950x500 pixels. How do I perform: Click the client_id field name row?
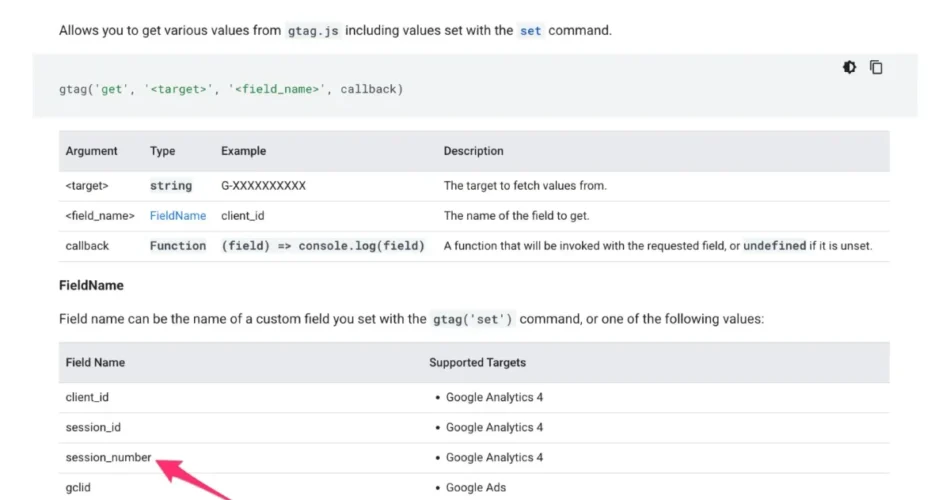pyautogui.click(x=474, y=398)
